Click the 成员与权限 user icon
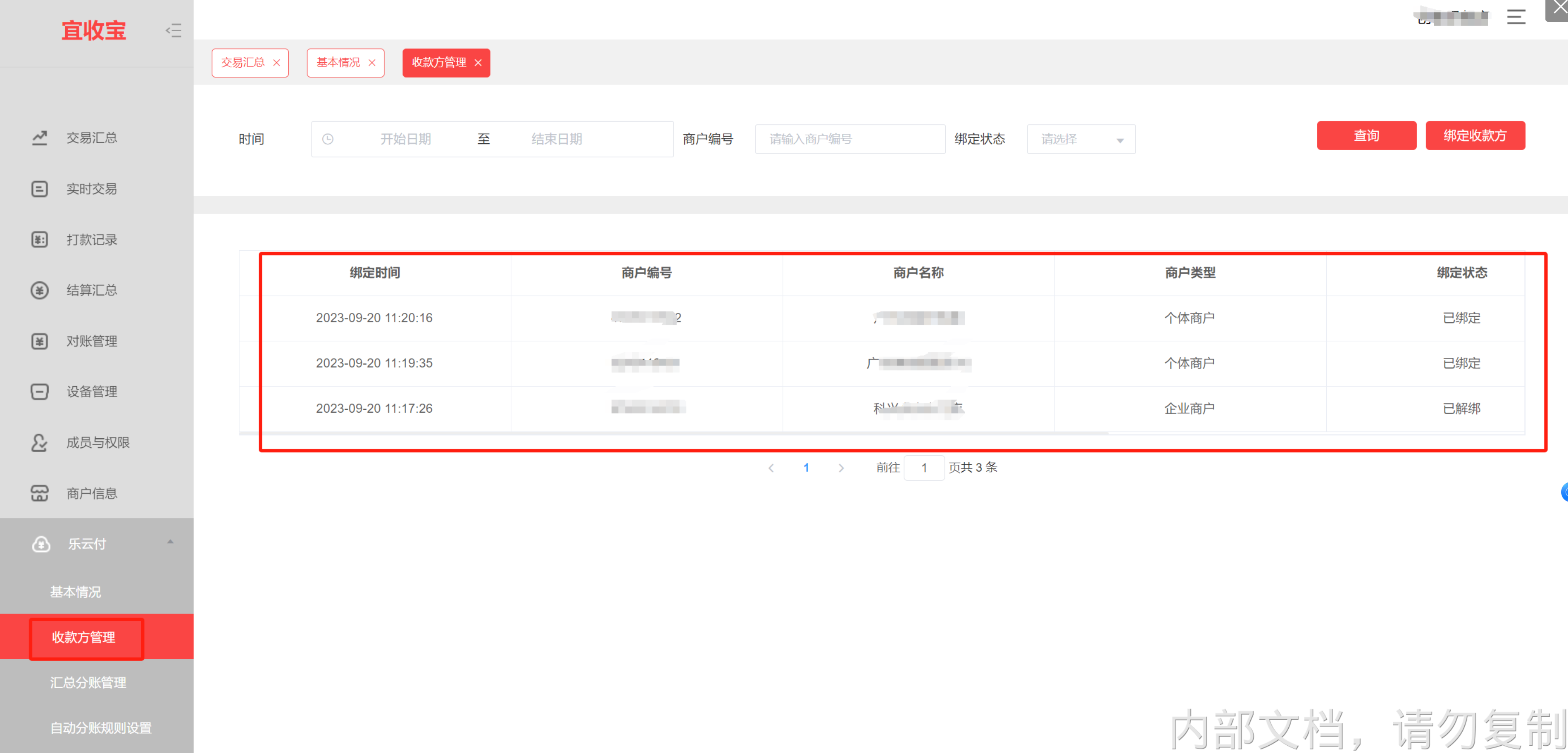 pos(40,443)
